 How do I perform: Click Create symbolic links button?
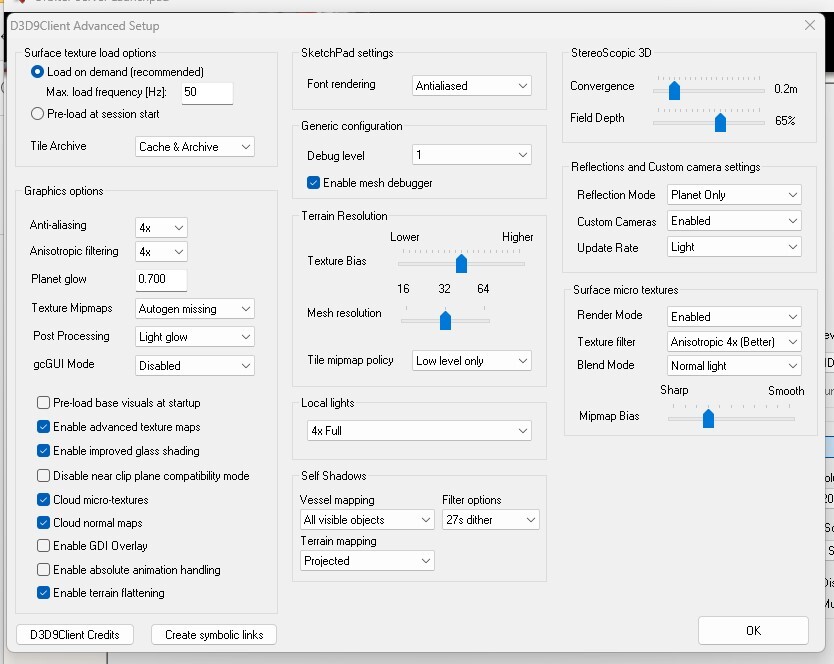213,634
